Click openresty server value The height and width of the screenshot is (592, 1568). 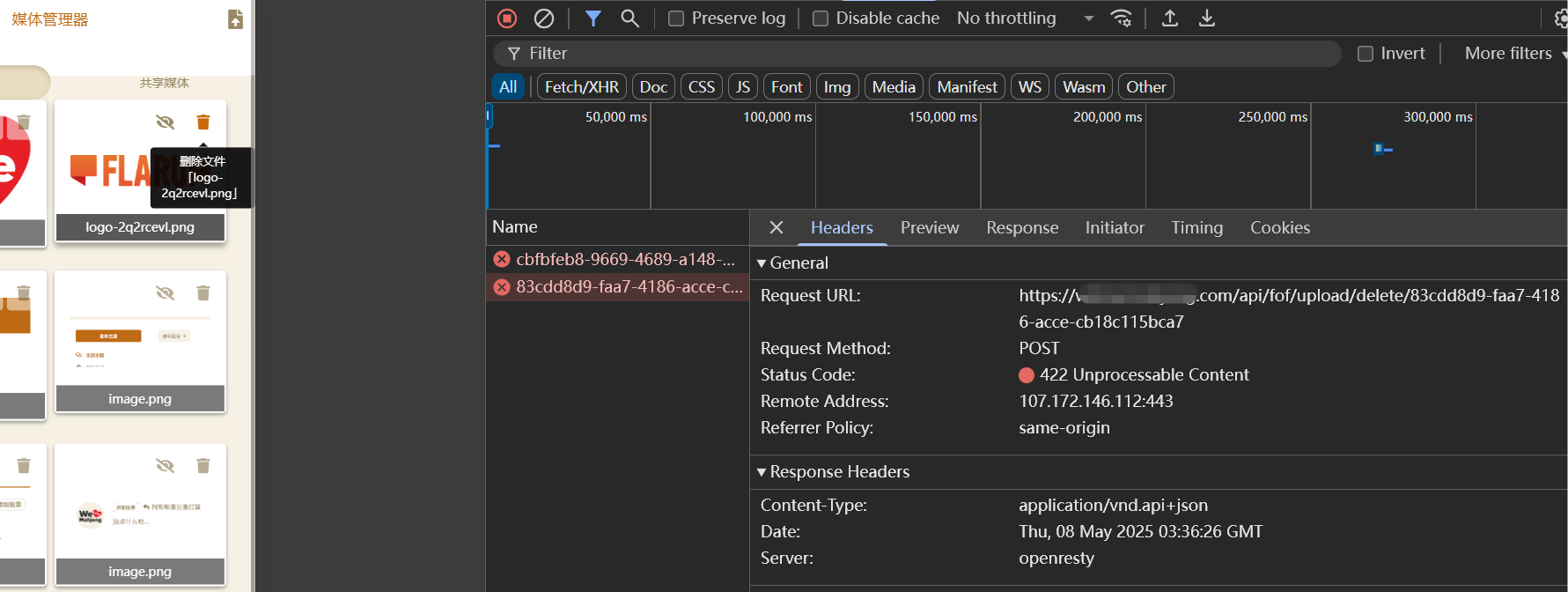pos(1056,559)
